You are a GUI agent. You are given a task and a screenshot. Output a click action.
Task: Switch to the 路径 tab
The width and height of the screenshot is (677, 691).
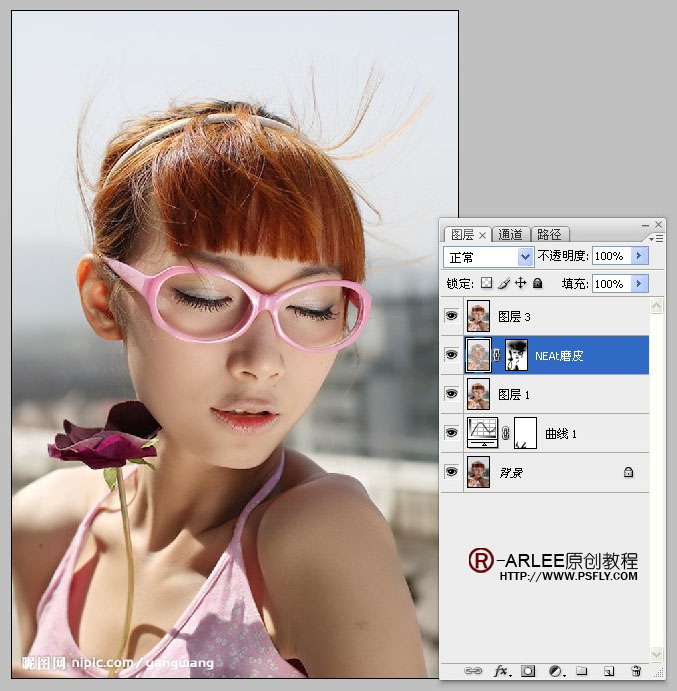pos(549,234)
